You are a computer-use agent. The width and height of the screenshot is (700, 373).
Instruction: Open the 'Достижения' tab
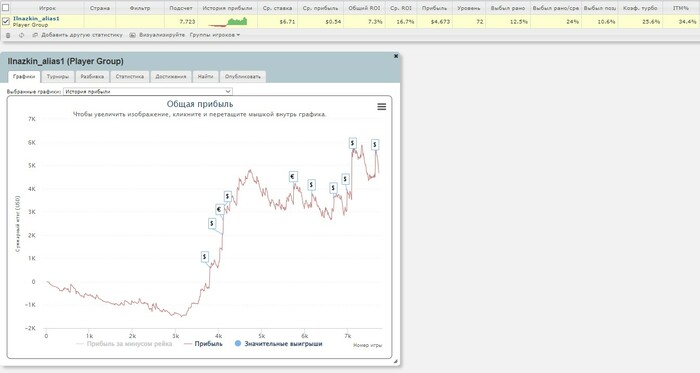tap(171, 77)
